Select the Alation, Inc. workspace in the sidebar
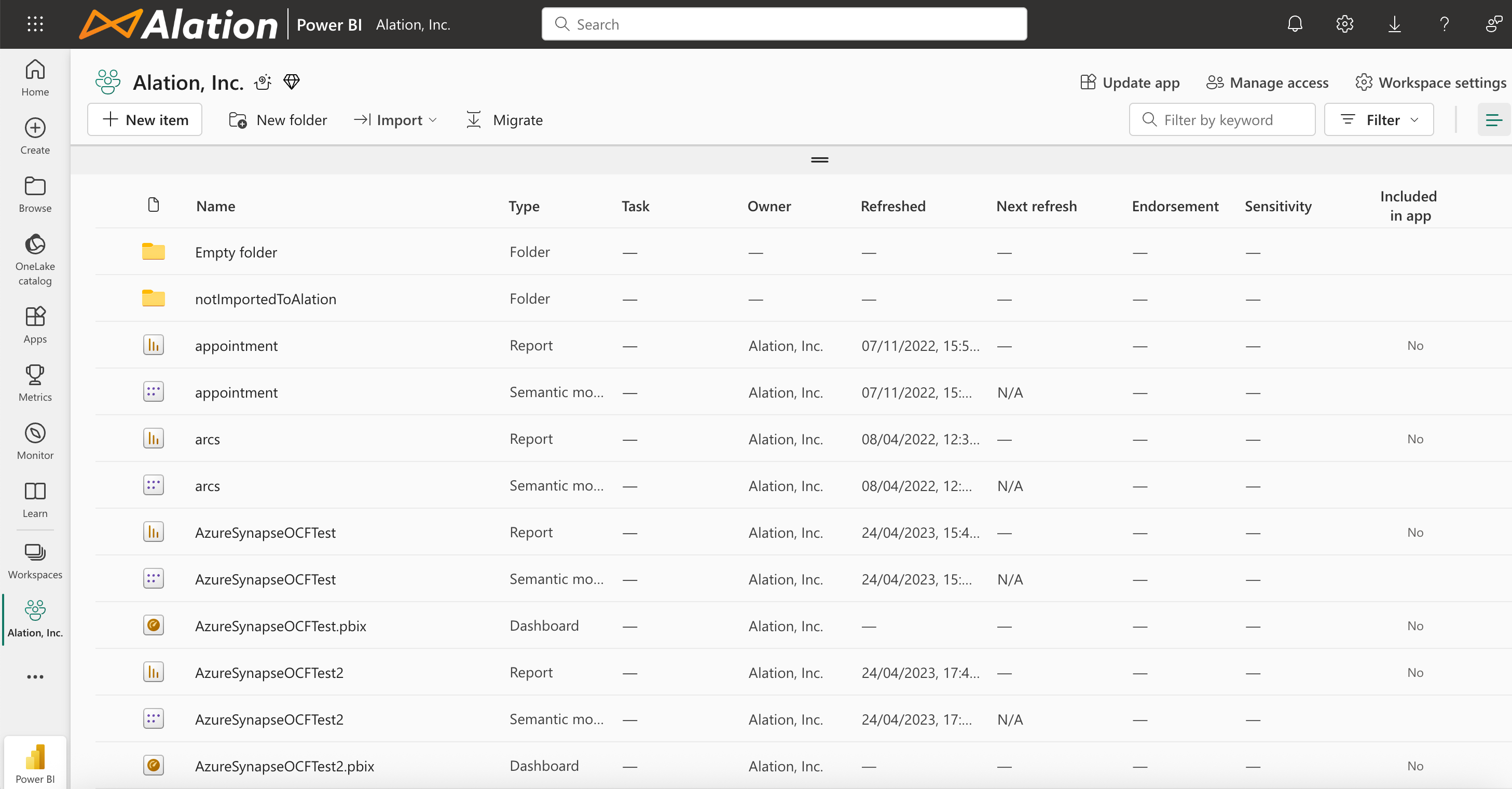The image size is (1512, 789). point(35,619)
